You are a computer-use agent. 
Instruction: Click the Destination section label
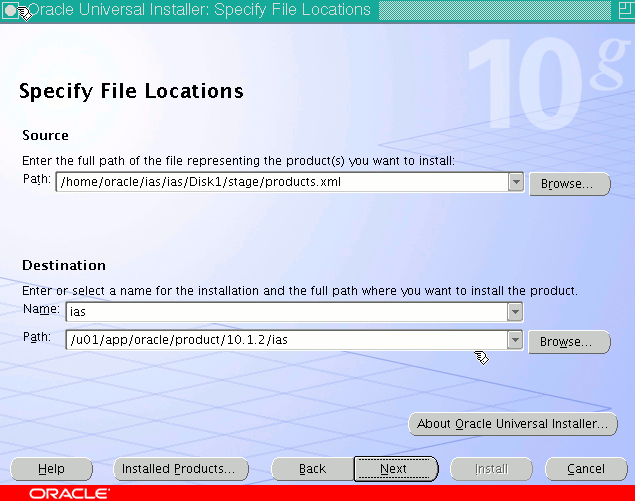[x=64, y=265]
